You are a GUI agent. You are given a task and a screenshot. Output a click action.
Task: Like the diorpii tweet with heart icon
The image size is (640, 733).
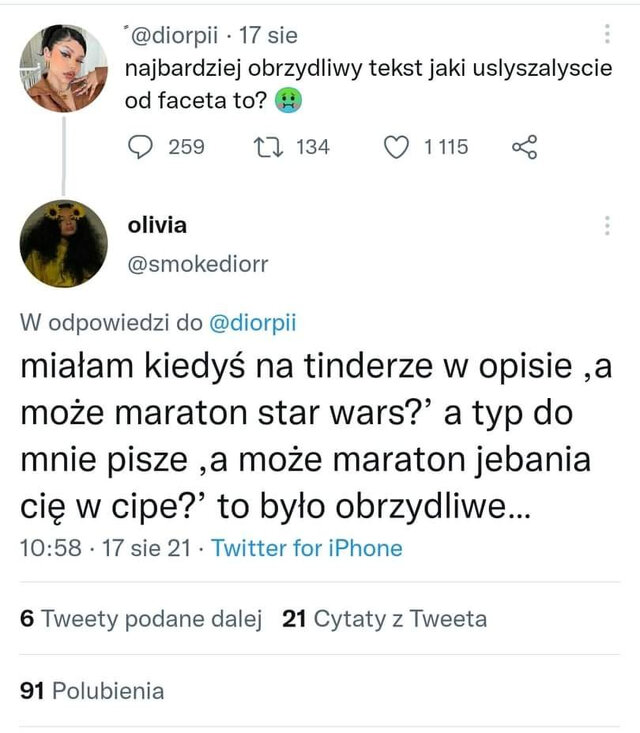(396, 147)
